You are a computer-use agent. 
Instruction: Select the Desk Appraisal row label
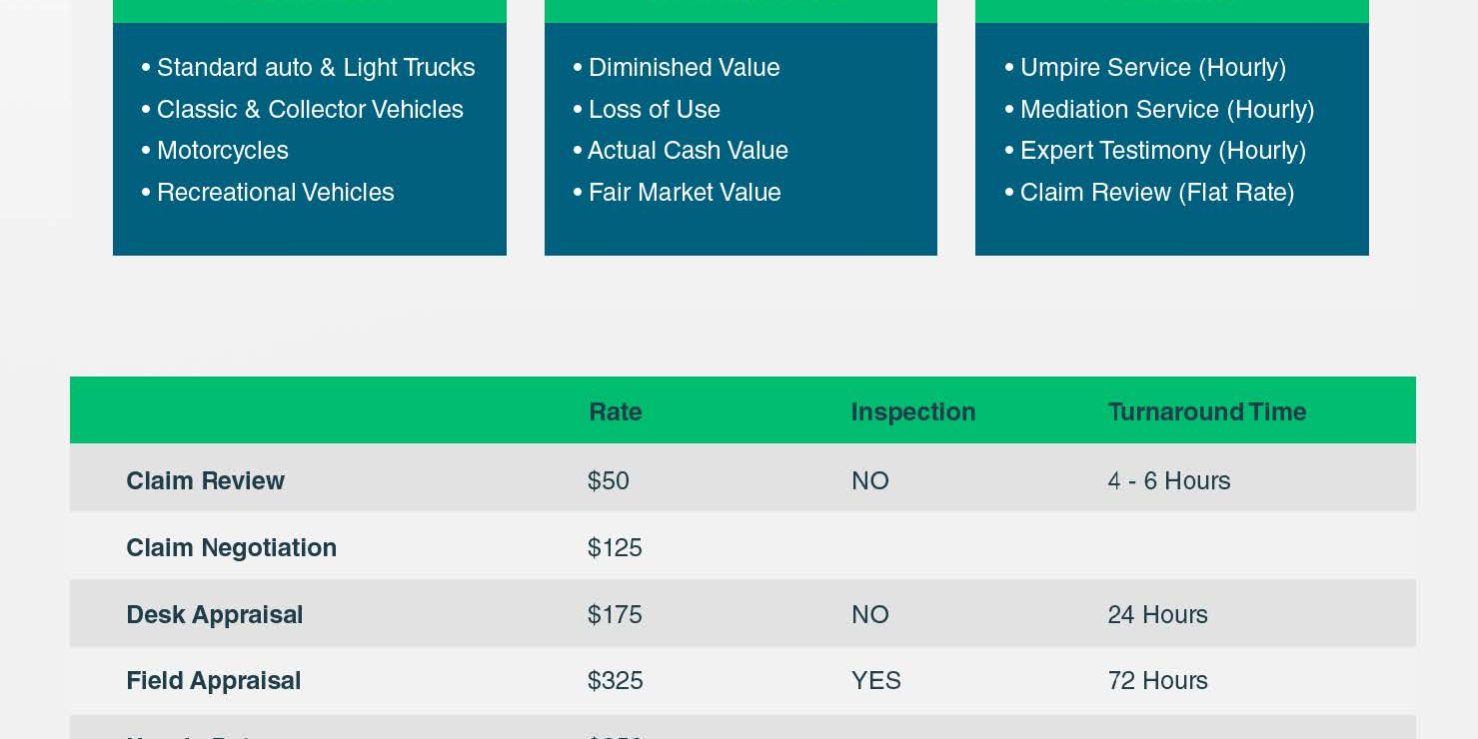(x=214, y=614)
